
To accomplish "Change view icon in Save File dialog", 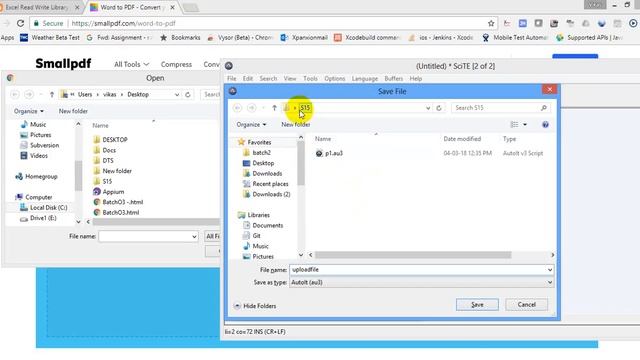I will point(514,124).
